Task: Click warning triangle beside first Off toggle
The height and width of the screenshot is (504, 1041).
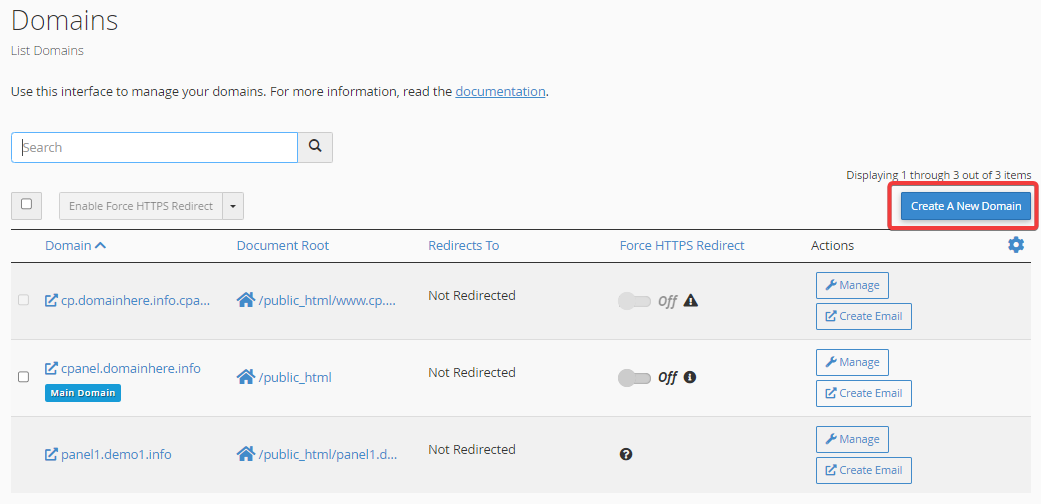Action: [x=690, y=301]
